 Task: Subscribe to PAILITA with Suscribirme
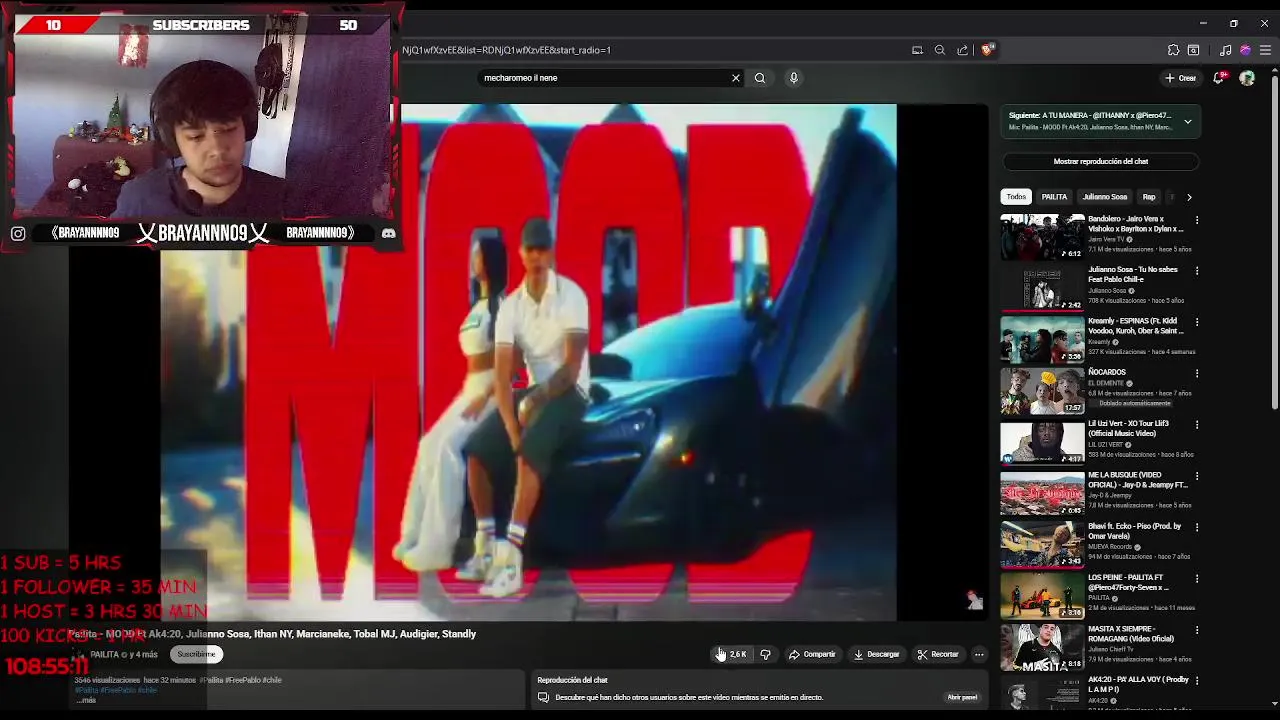click(x=196, y=654)
